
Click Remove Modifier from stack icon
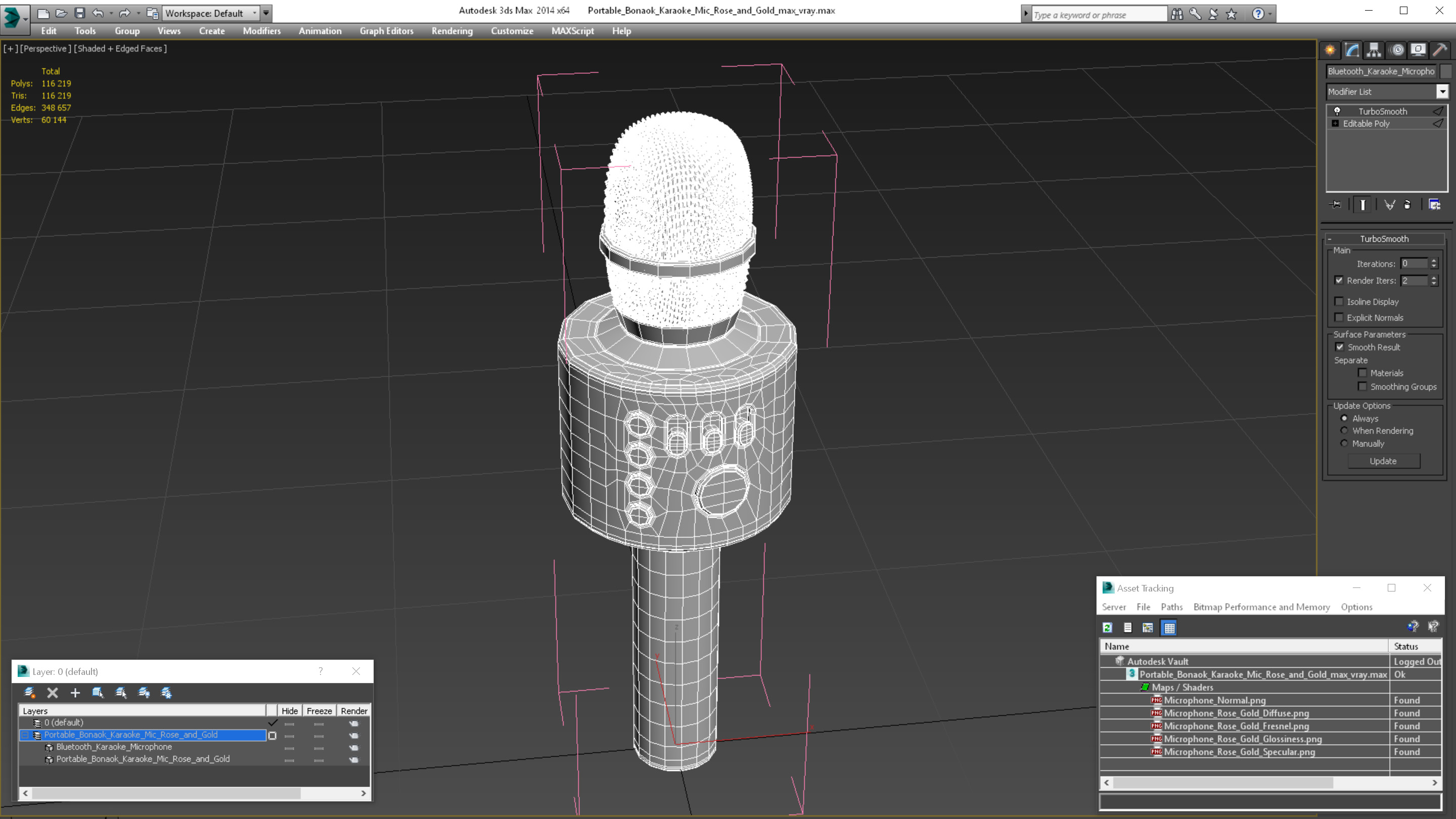coord(1407,205)
